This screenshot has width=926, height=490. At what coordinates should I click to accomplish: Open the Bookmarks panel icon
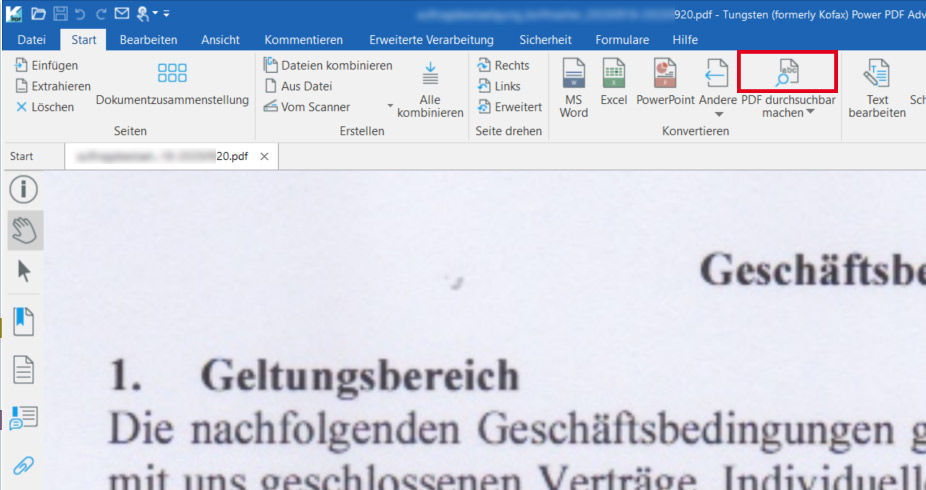23,323
